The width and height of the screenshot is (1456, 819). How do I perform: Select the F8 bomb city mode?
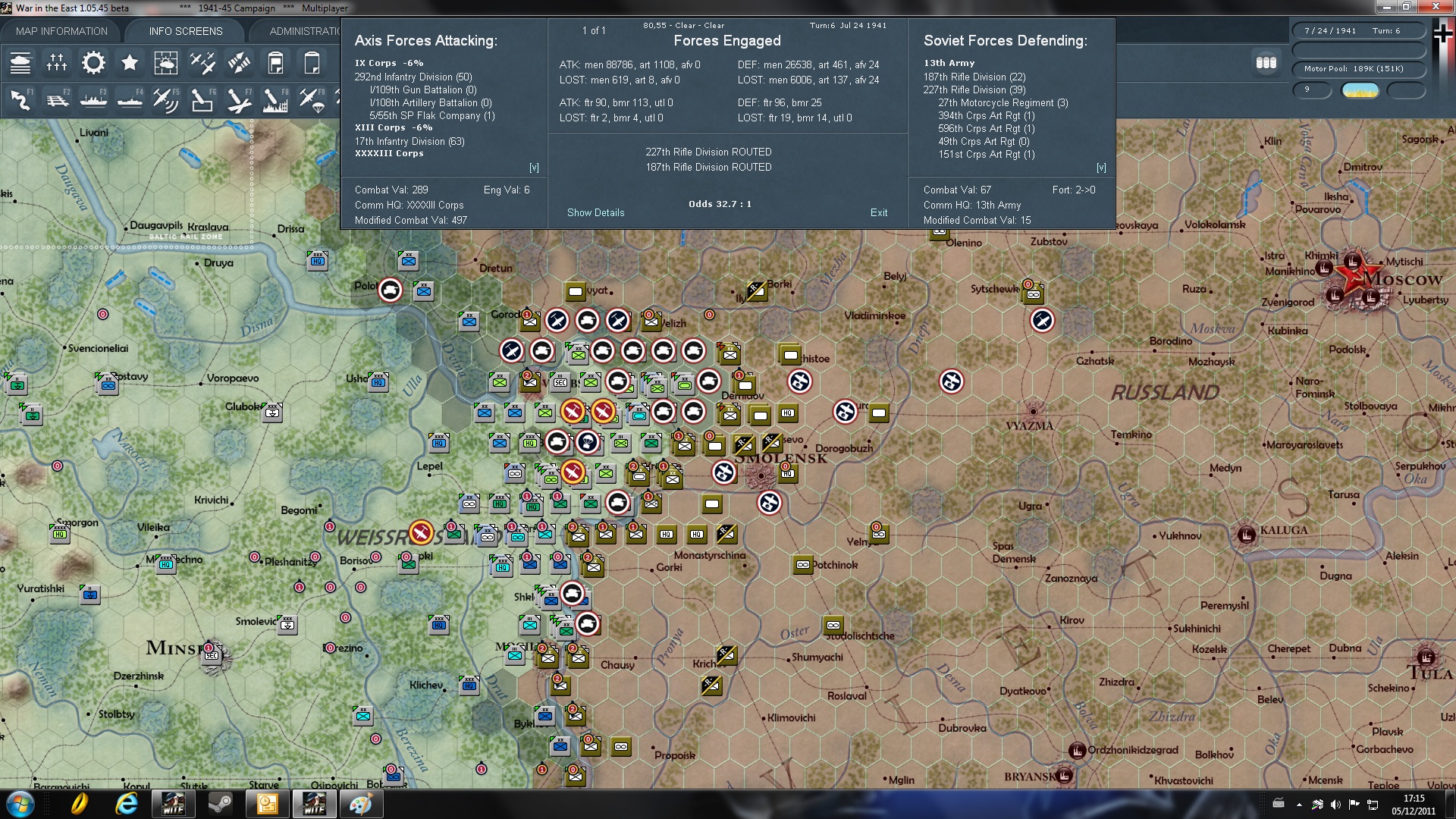point(275,100)
